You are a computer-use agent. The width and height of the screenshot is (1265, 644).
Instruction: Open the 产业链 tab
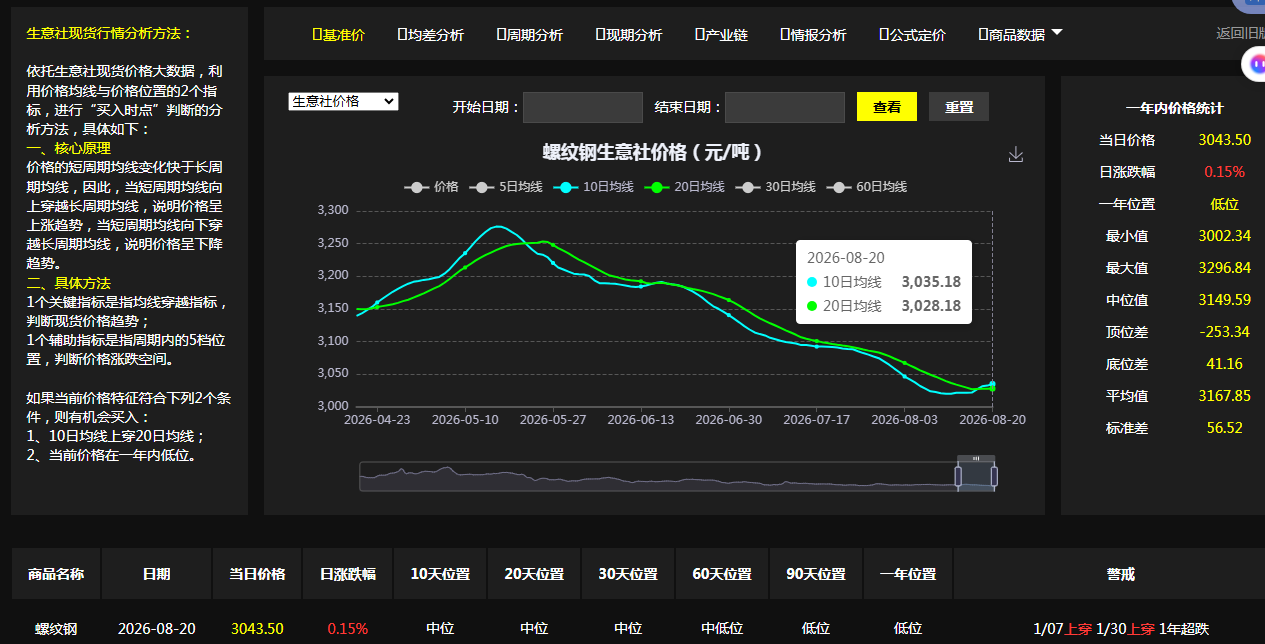pos(721,34)
